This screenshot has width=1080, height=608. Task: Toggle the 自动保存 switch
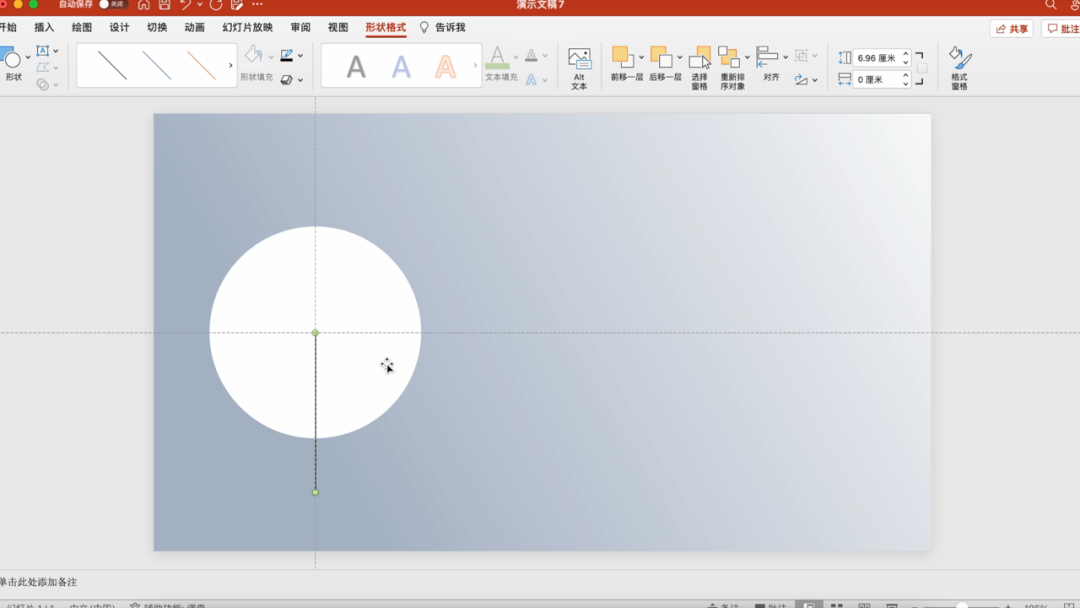pos(112,4)
